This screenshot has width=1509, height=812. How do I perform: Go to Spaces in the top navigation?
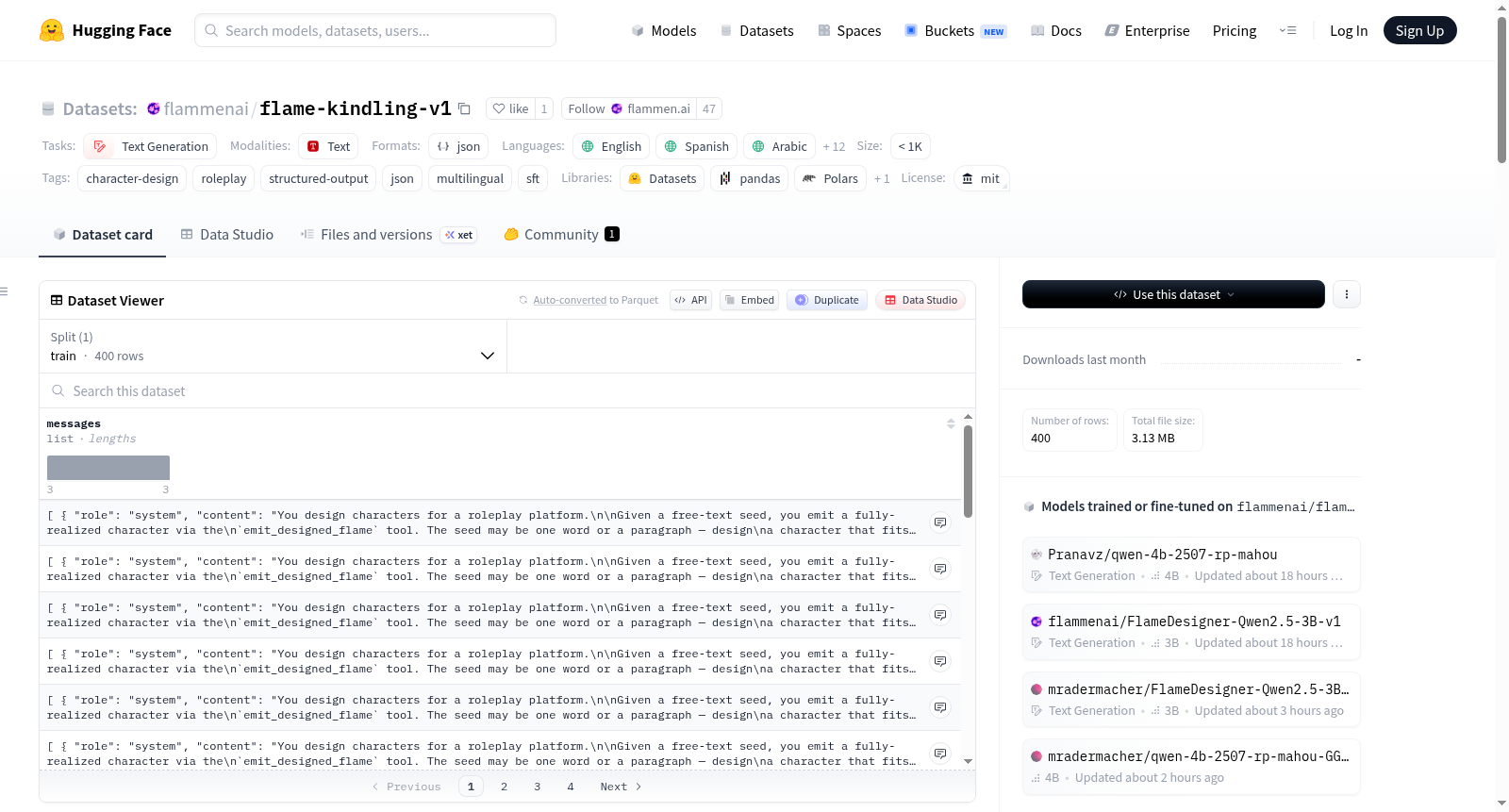click(x=849, y=30)
